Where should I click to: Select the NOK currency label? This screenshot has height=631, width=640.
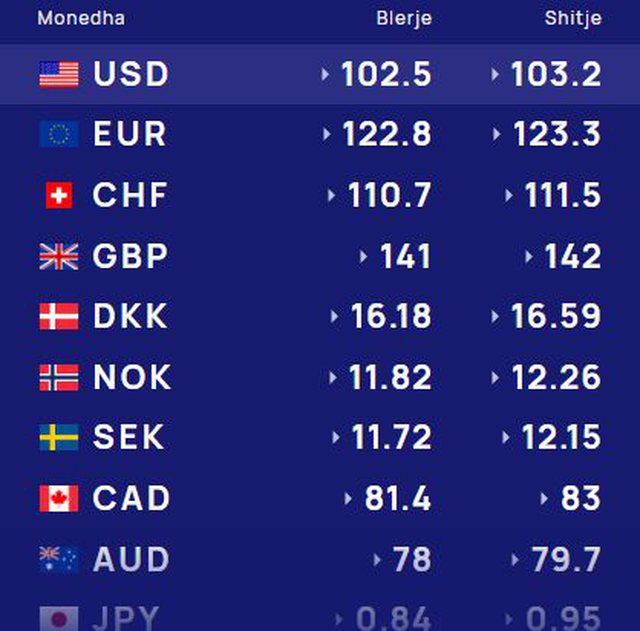(132, 378)
